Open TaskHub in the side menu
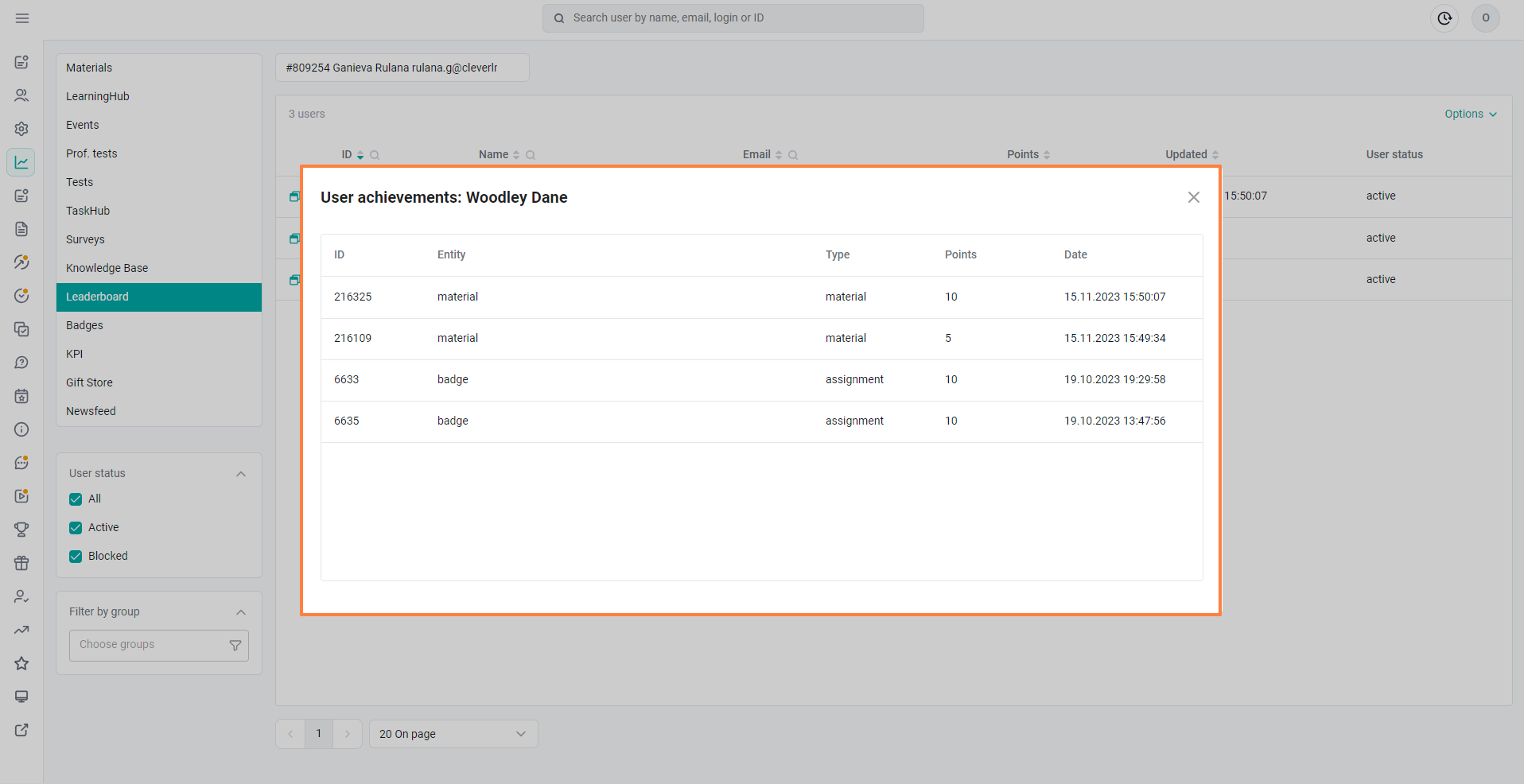Image resolution: width=1524 pixels, height=784 pixels. pyautogui.click(x=159, y=211)
